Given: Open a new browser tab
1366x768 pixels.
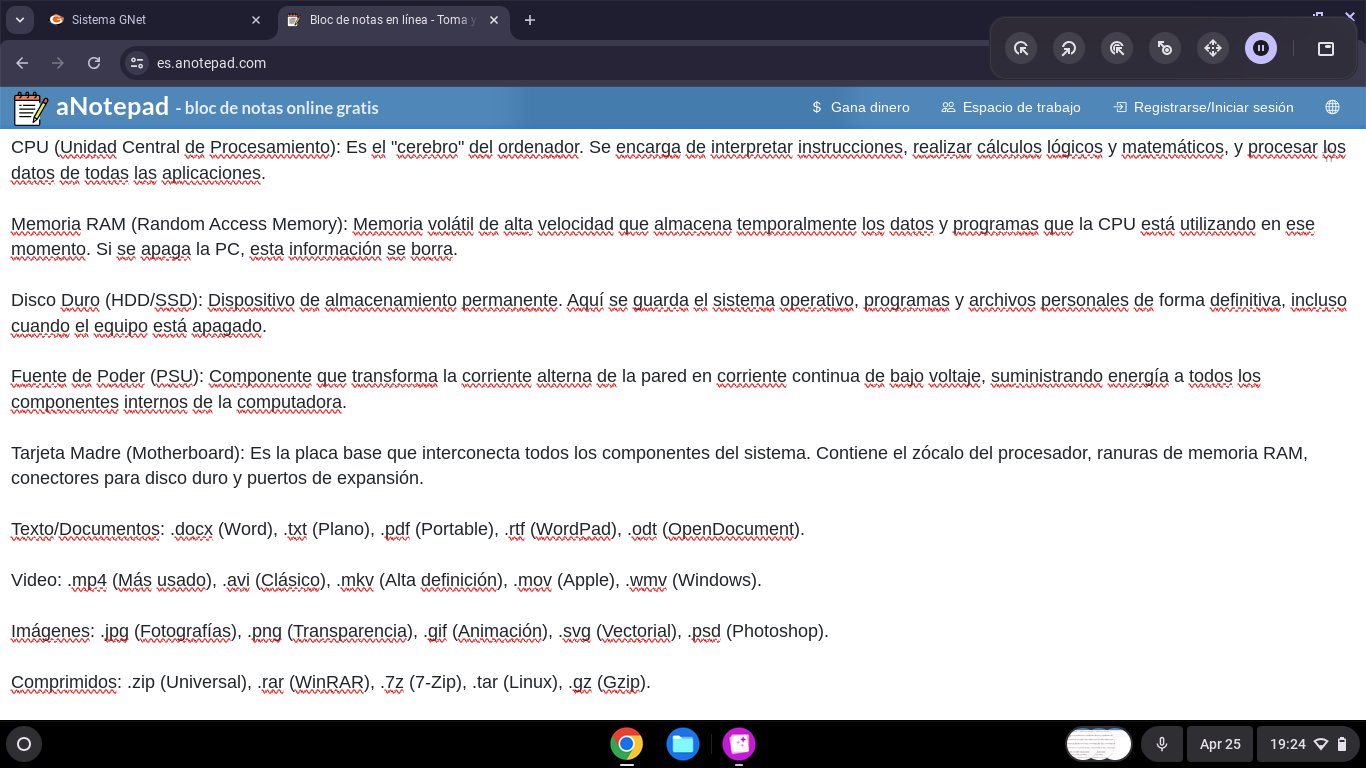Looking at the screenshot, I should [x=530, y=20].
